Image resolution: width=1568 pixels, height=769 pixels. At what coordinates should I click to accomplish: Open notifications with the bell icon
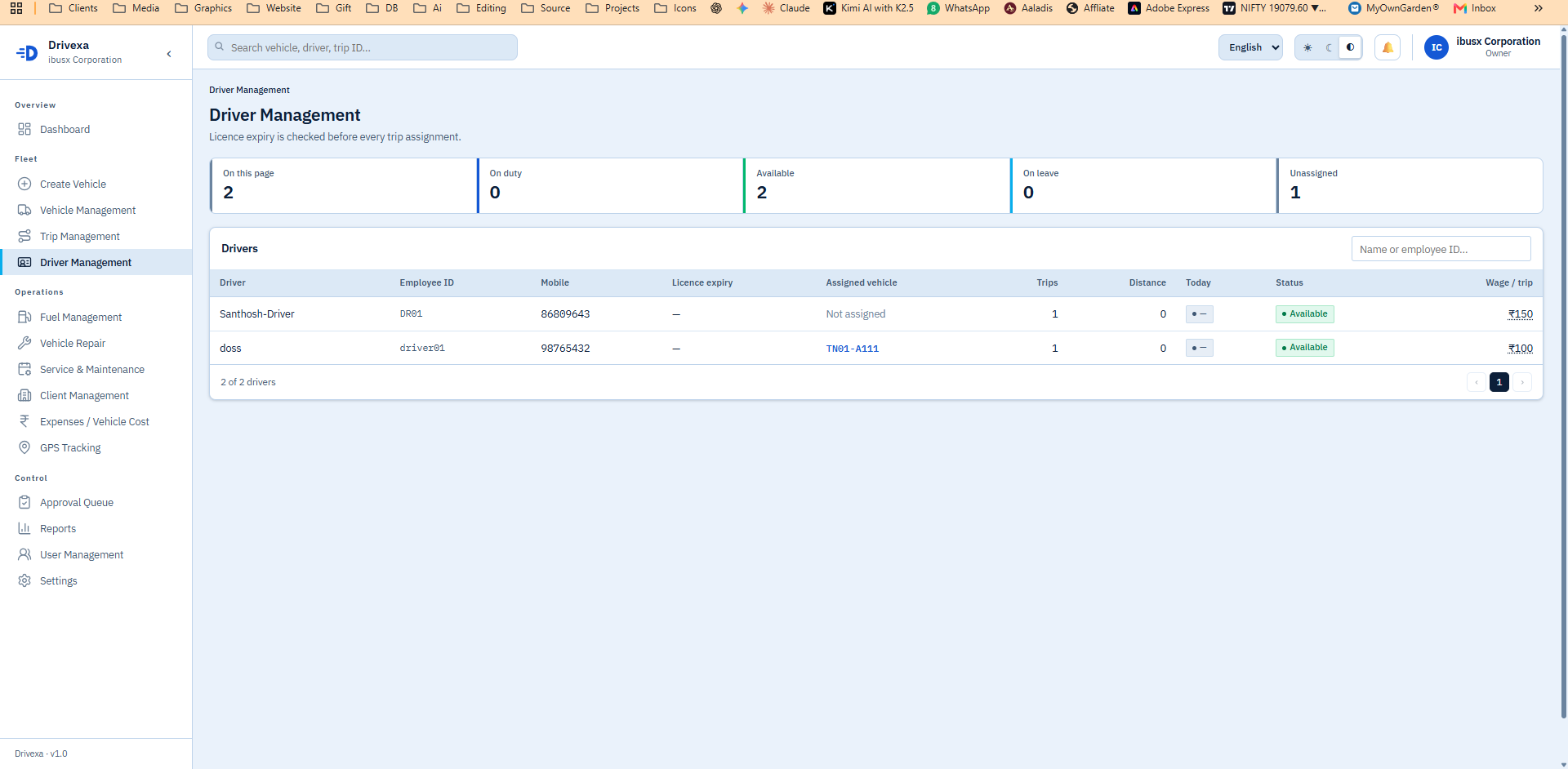(1388, 47)
